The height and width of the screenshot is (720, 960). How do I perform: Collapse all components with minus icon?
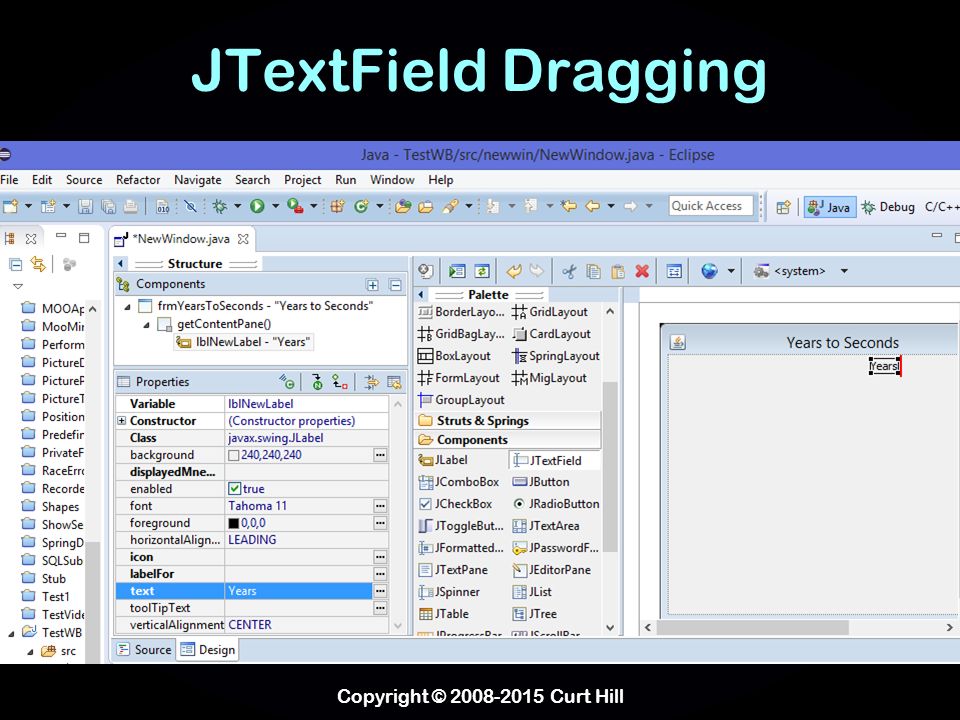coord(396,285)
